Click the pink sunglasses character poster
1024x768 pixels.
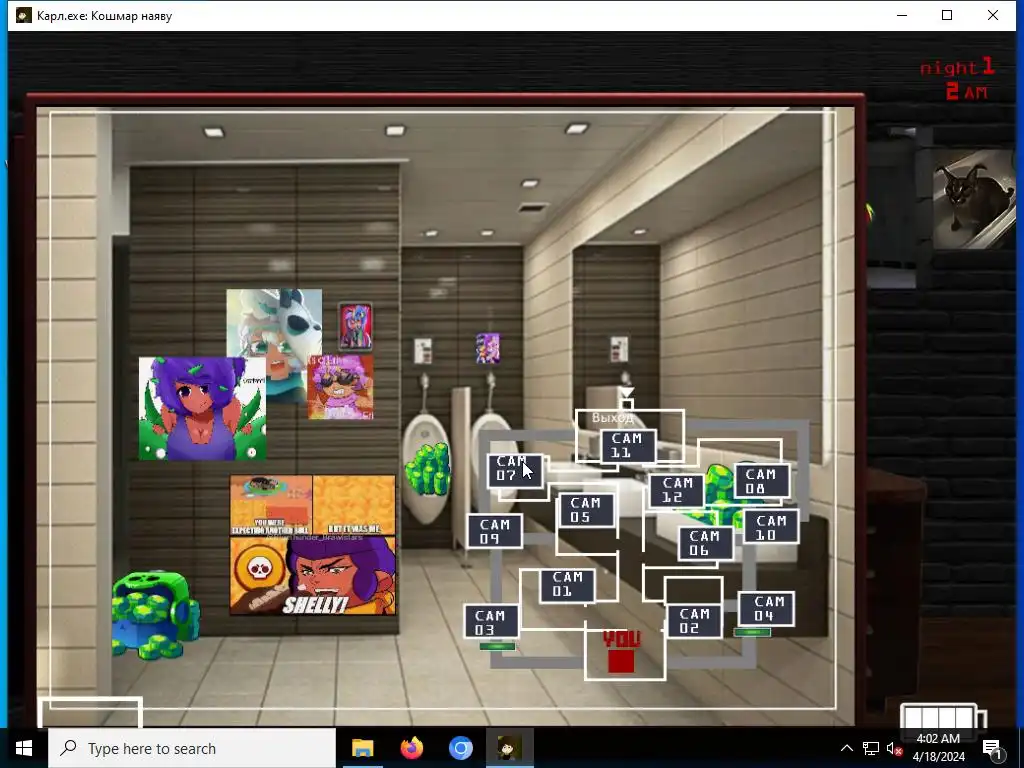340,387
